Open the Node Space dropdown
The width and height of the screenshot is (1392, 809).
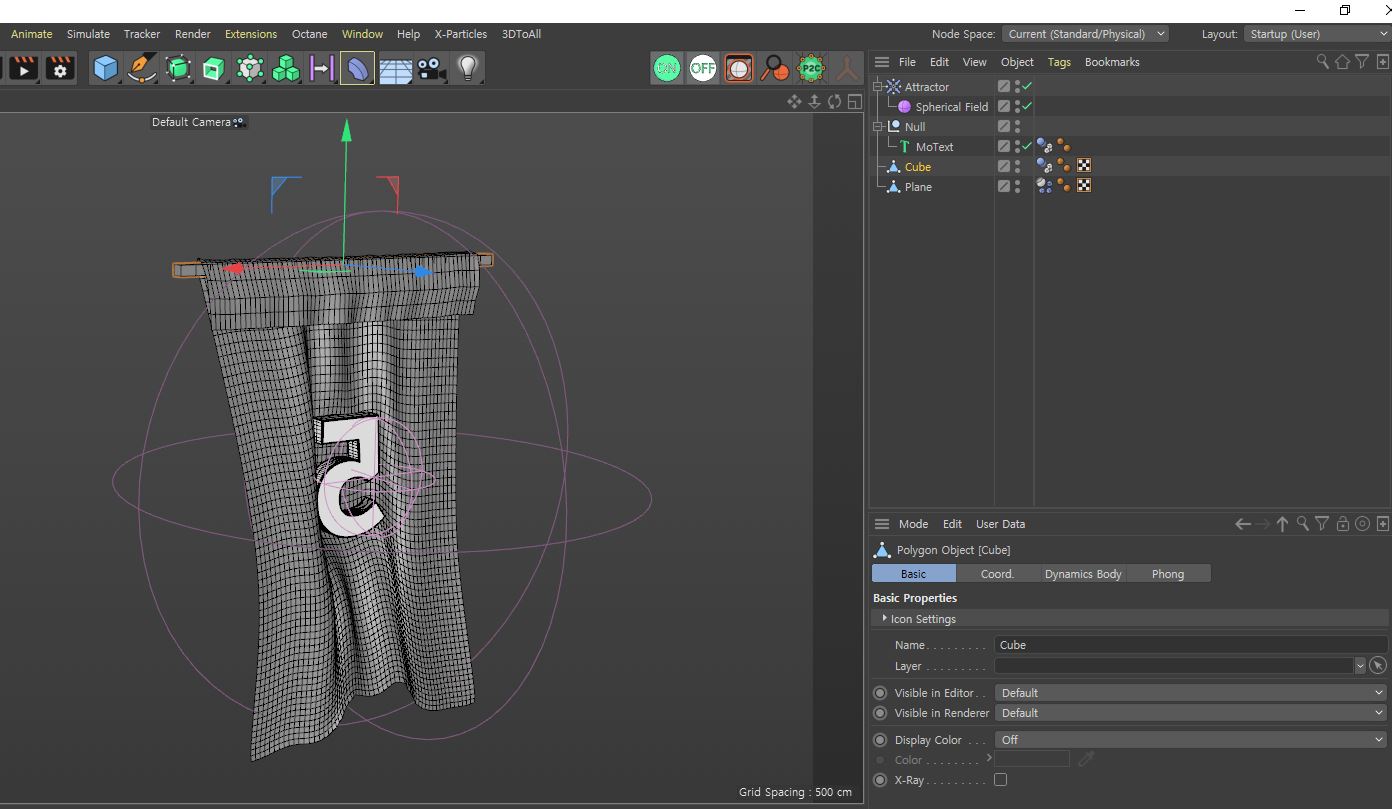click(1085, 34)
